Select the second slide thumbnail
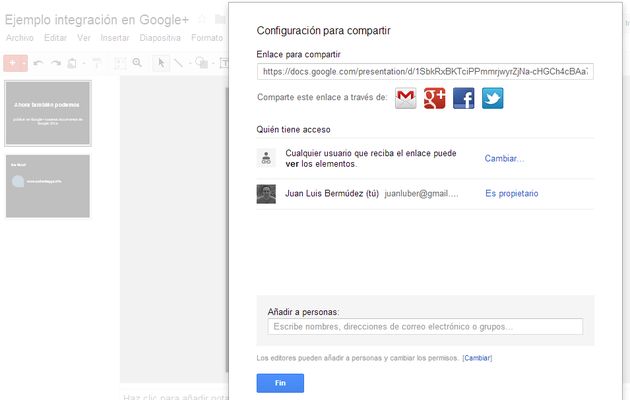Image resolution: width=630 pixels, height=400 pixels. [x=48, y=186]
